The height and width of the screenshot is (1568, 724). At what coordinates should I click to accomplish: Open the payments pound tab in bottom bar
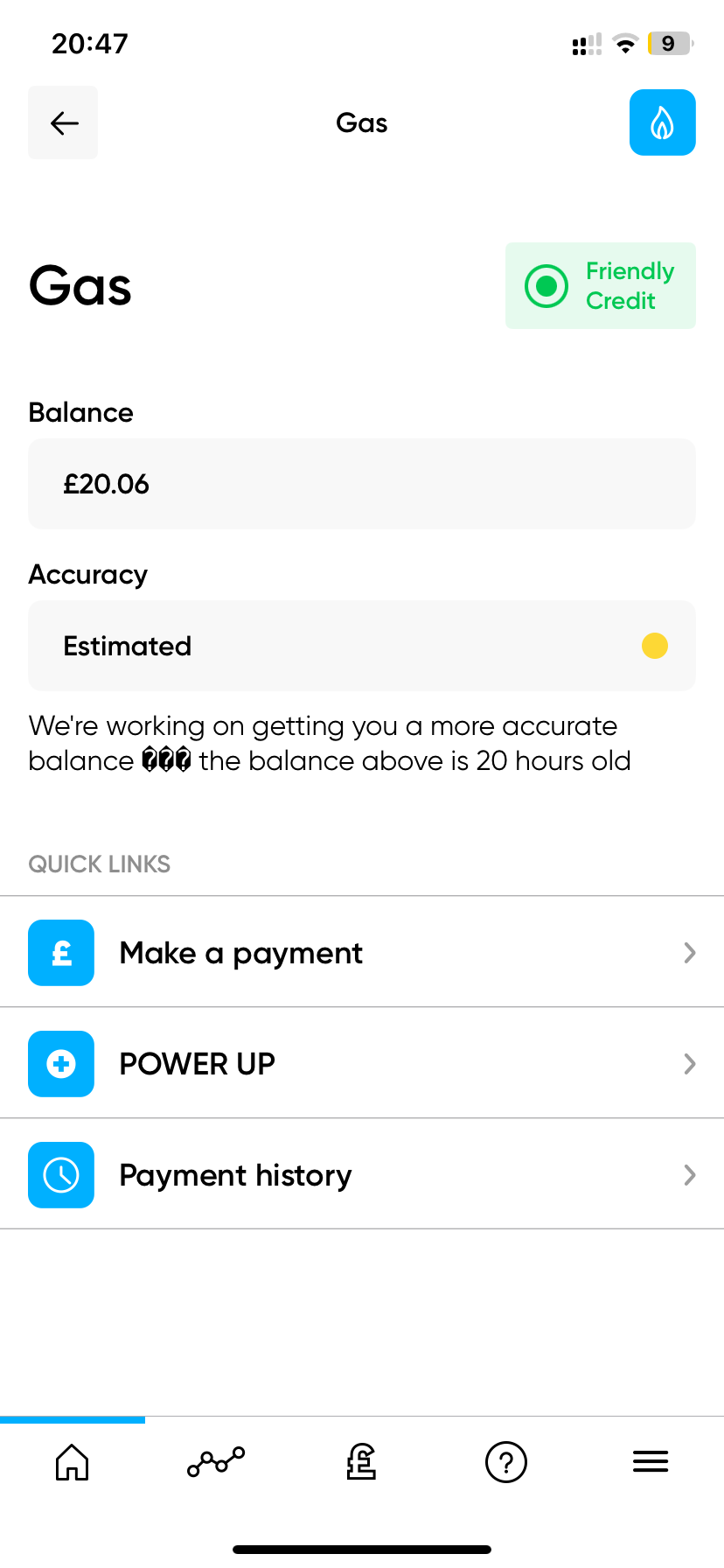pos(361,1461)
